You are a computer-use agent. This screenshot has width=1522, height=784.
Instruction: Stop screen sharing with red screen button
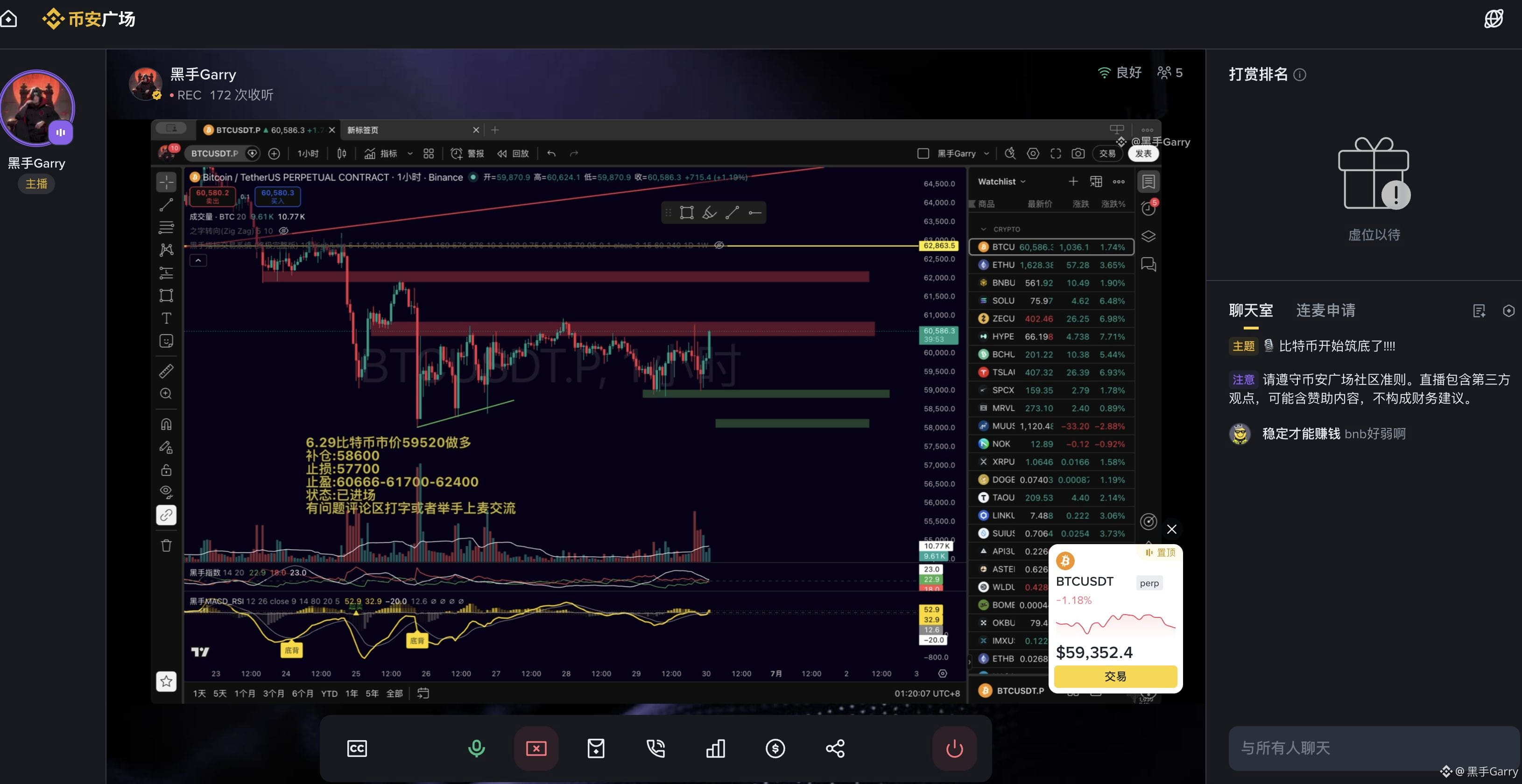pyautogui.click(x=536, y=749)
